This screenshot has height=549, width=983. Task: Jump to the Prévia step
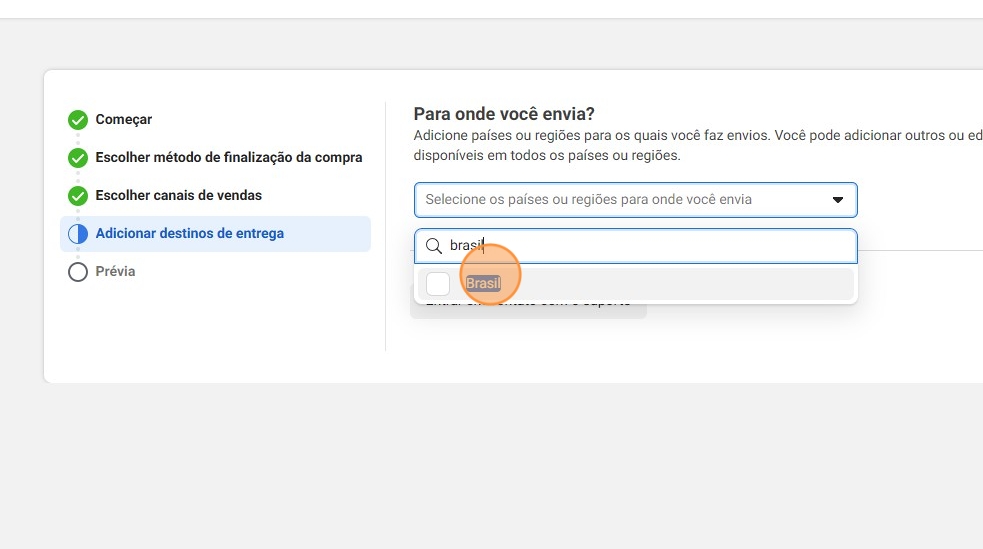click(x=115, y=272)
